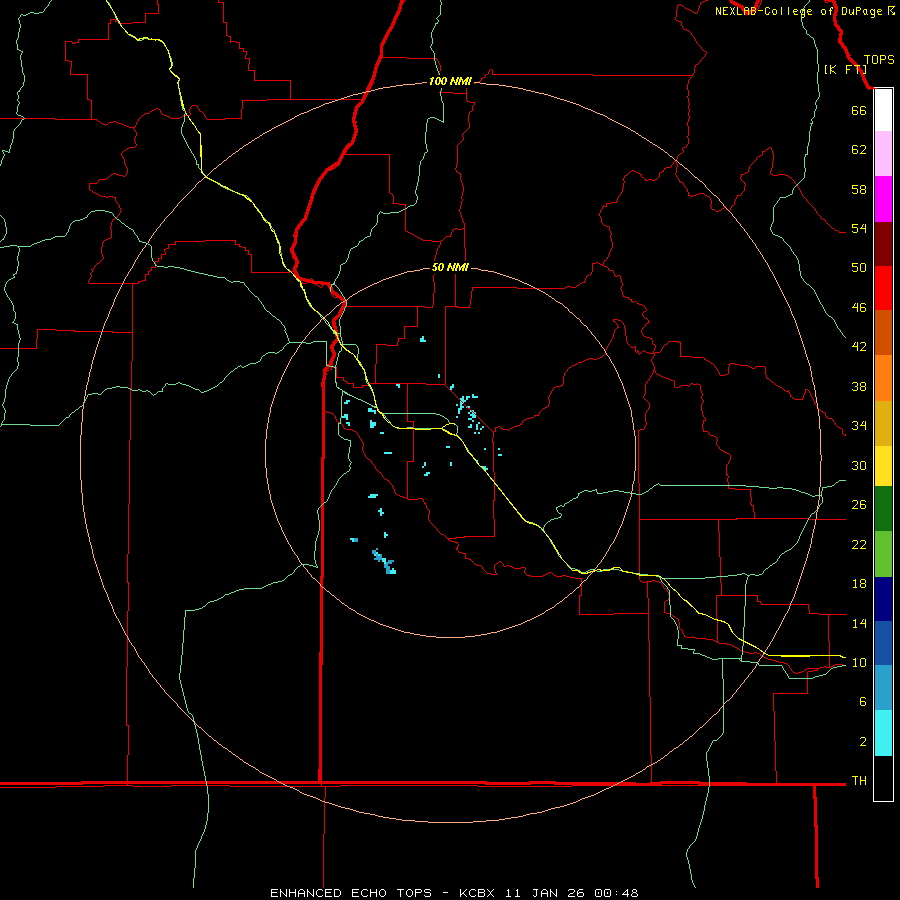Click the light pink 62 color swatch
Viewport: 900px width, 900px height.
coord(883,153)
